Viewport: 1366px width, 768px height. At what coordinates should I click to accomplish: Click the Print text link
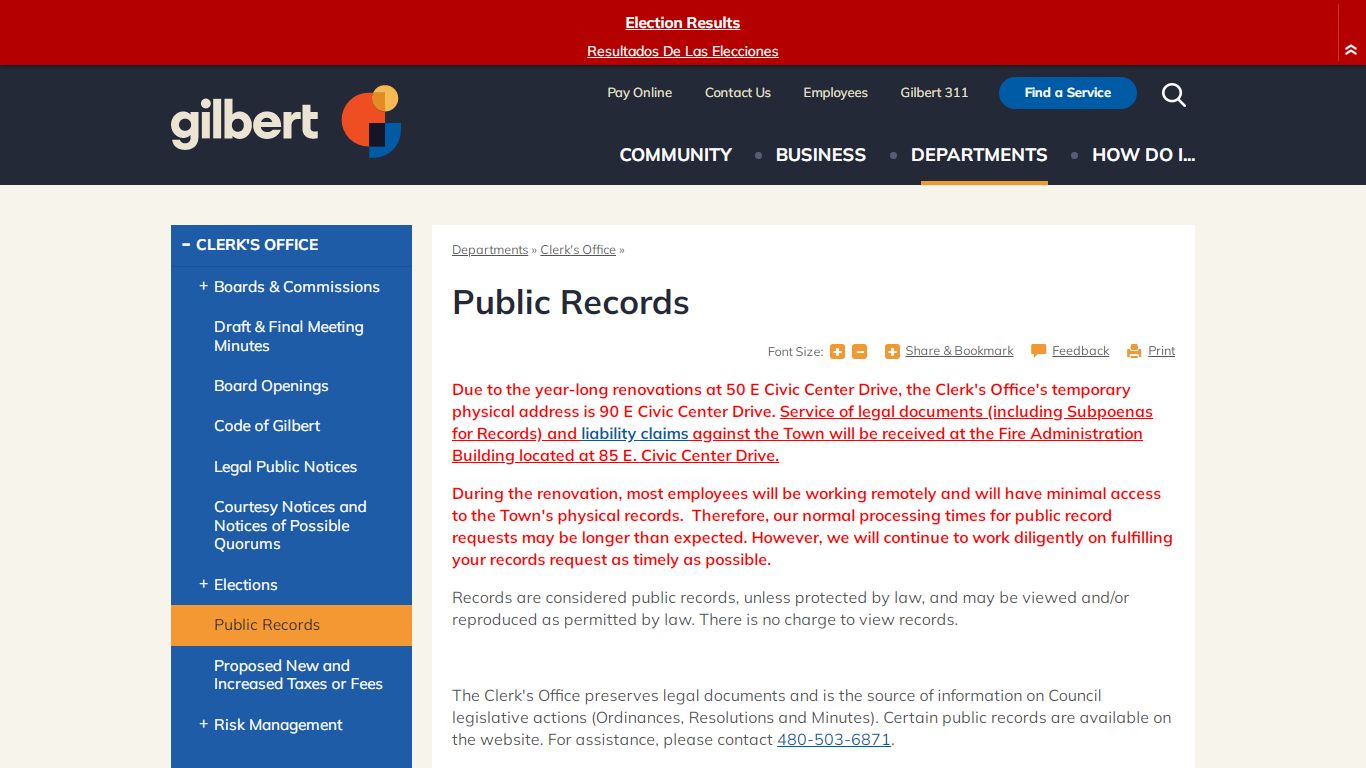tap(1162, 351)
